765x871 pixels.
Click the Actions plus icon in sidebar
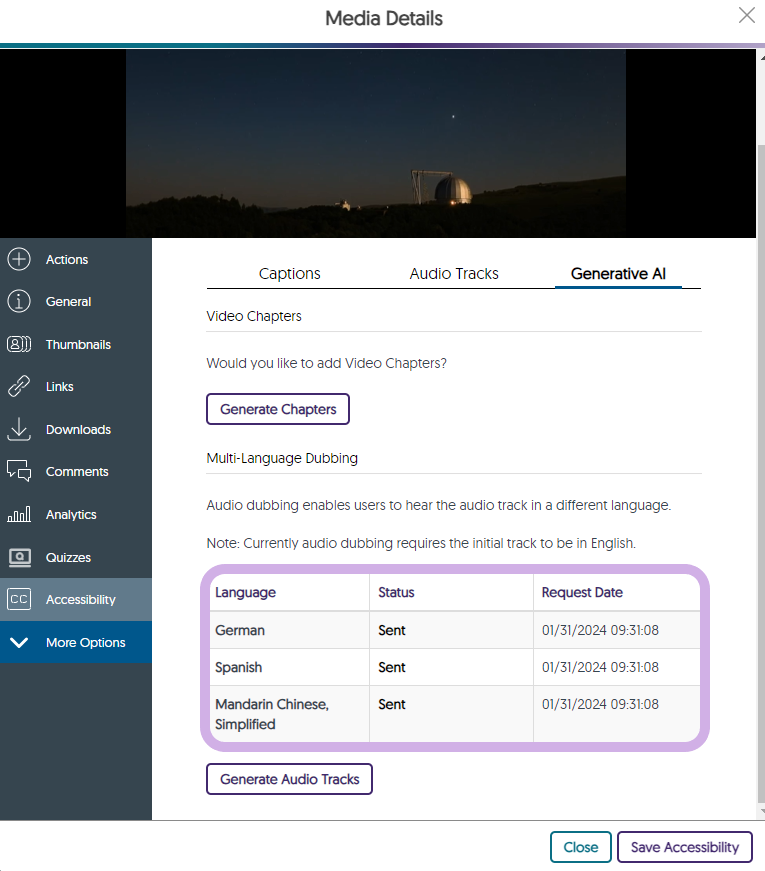19,260
